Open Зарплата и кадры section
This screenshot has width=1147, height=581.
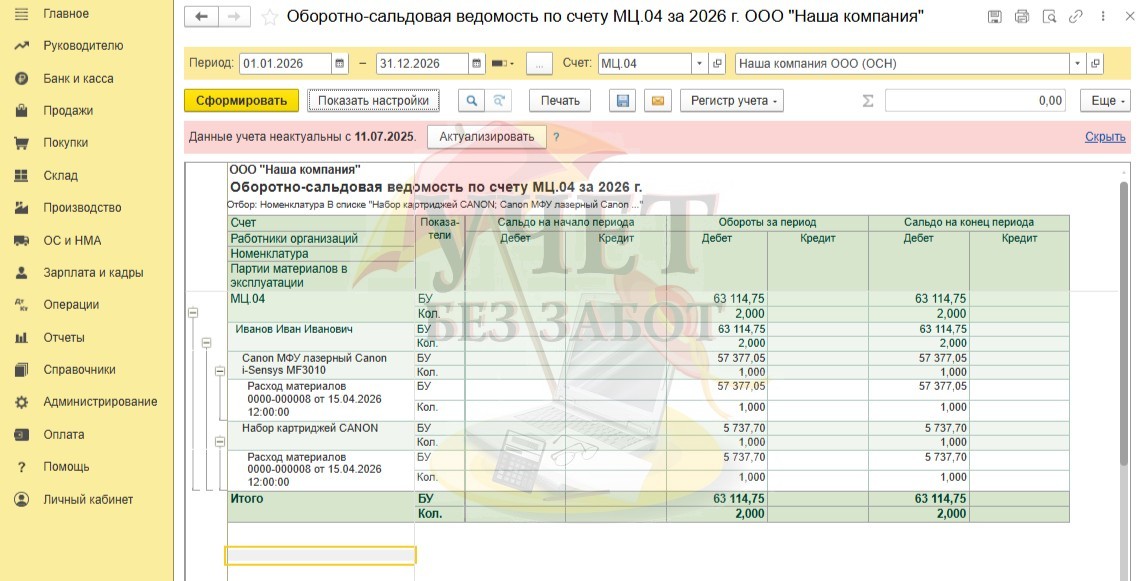92,272
